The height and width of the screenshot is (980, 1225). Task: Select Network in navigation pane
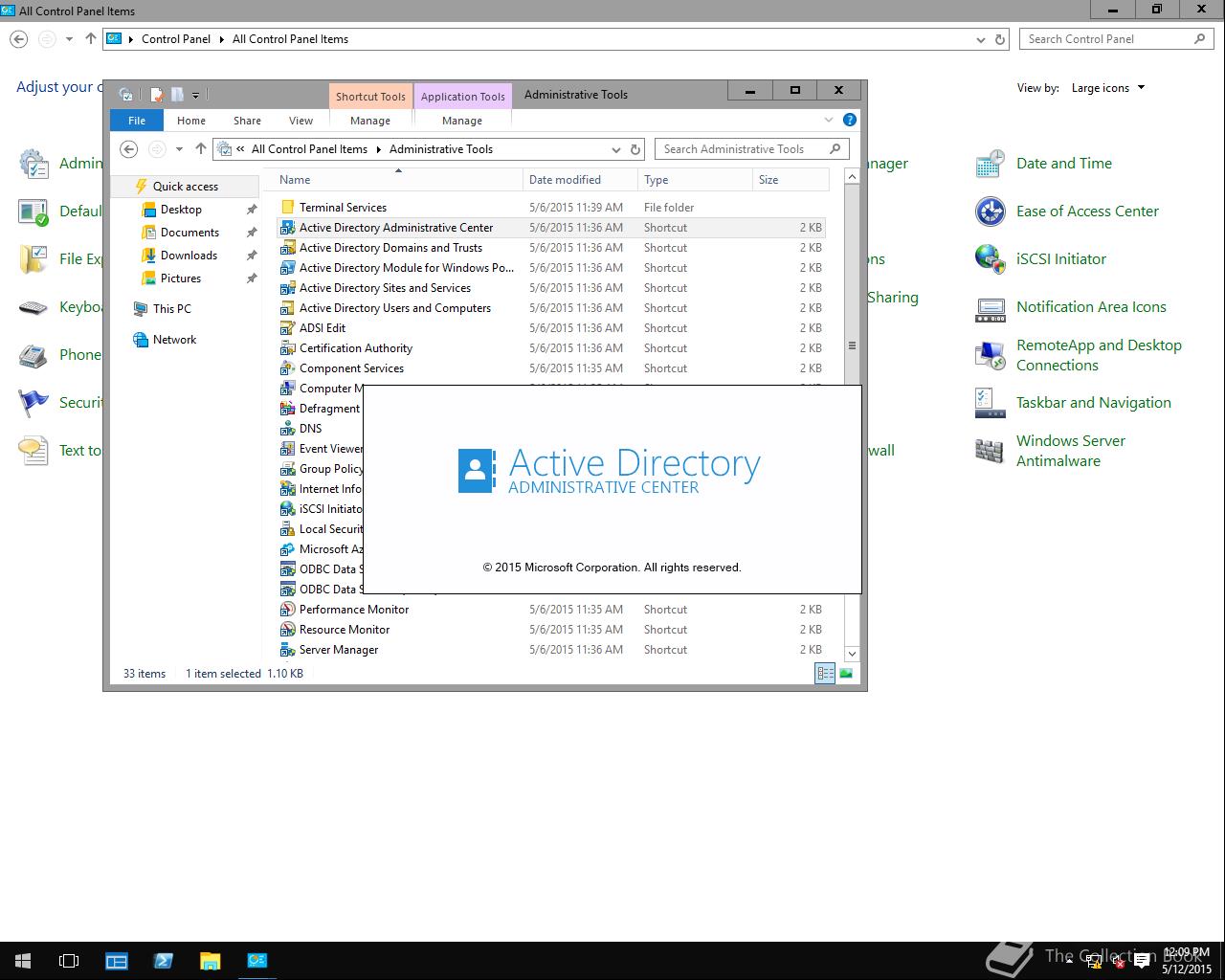point(174,340)
